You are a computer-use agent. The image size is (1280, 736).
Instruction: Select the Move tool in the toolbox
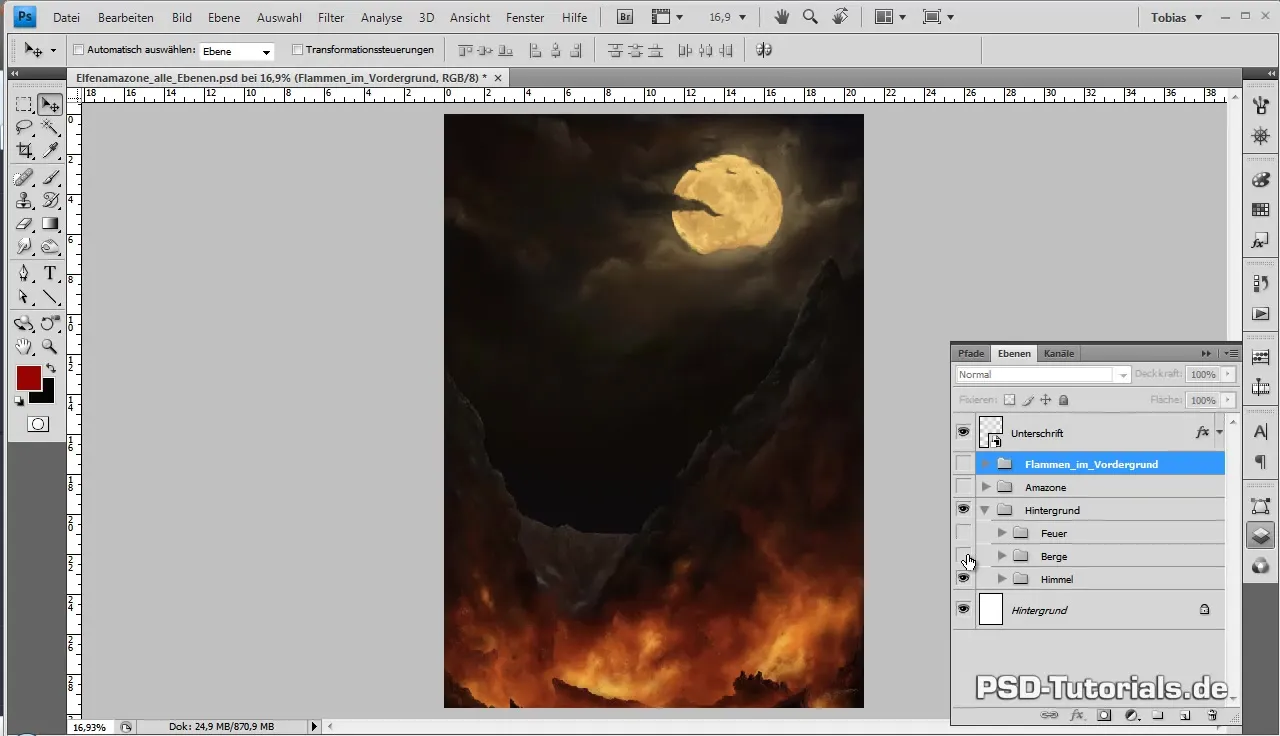50,105
